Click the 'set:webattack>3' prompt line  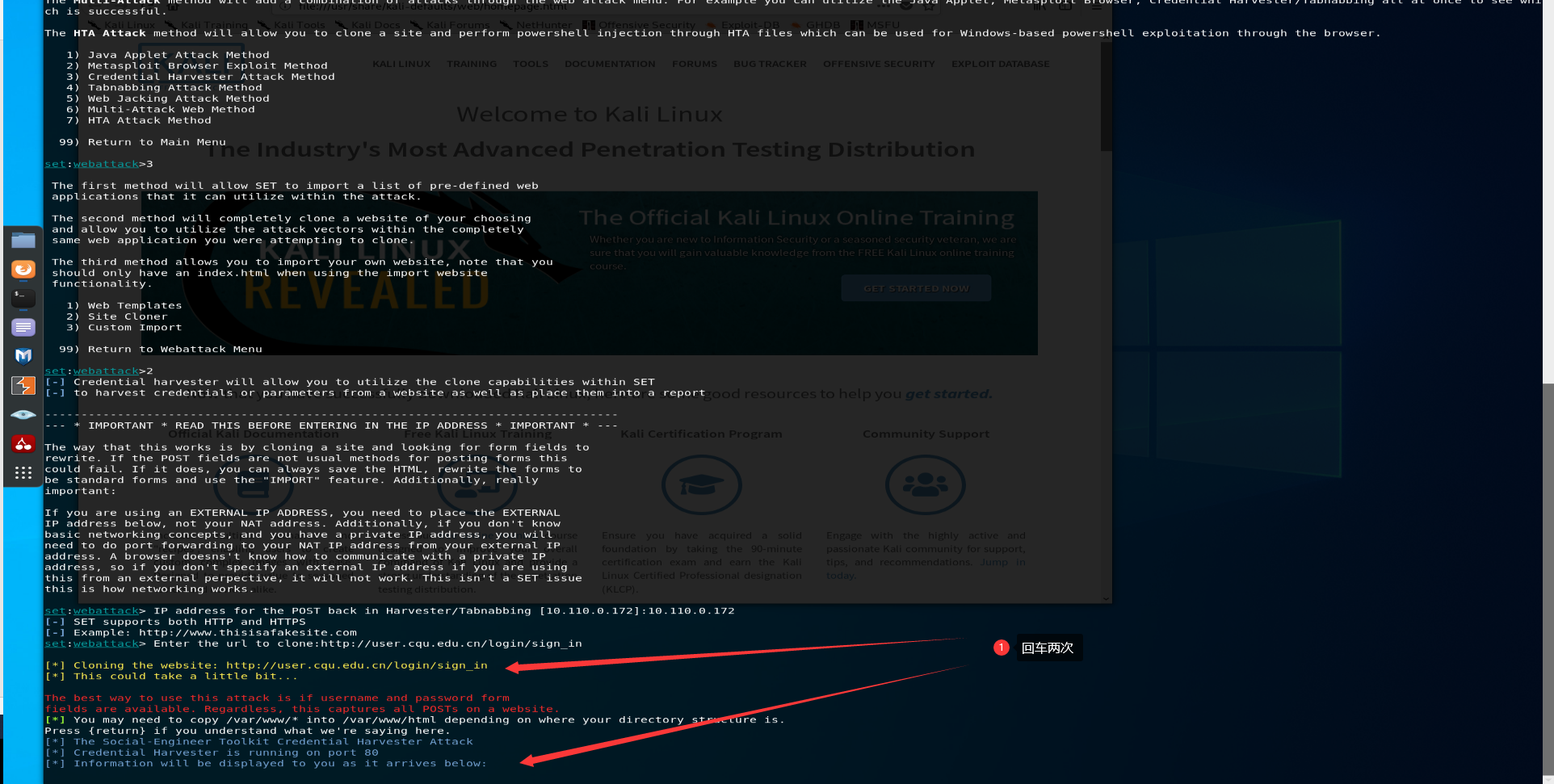click(99, 164)
